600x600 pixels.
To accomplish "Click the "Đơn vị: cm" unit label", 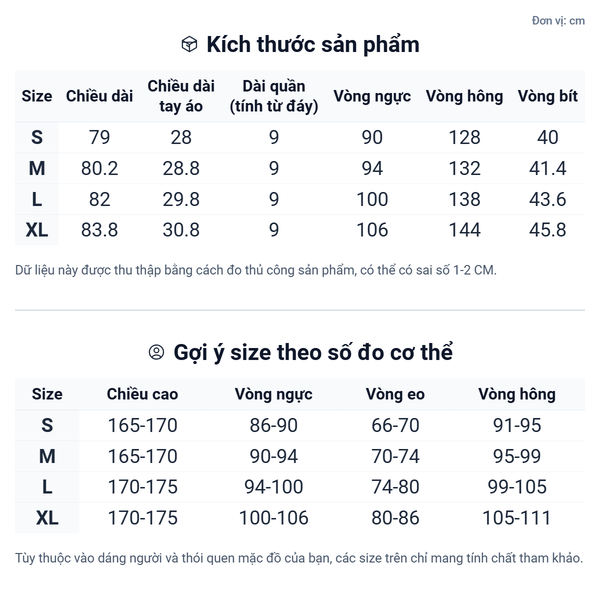I will point(558,20).
